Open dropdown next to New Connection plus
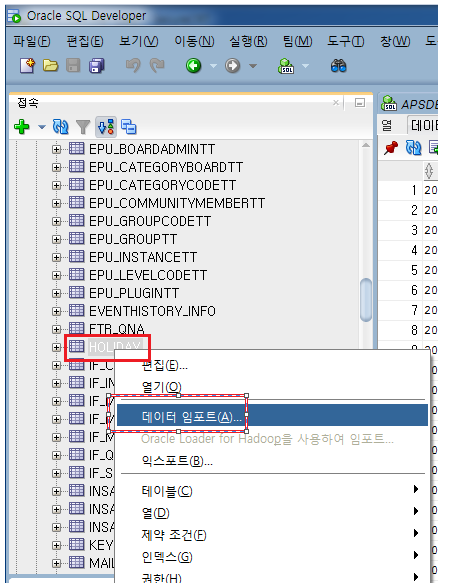 click(x=42, y=127)
